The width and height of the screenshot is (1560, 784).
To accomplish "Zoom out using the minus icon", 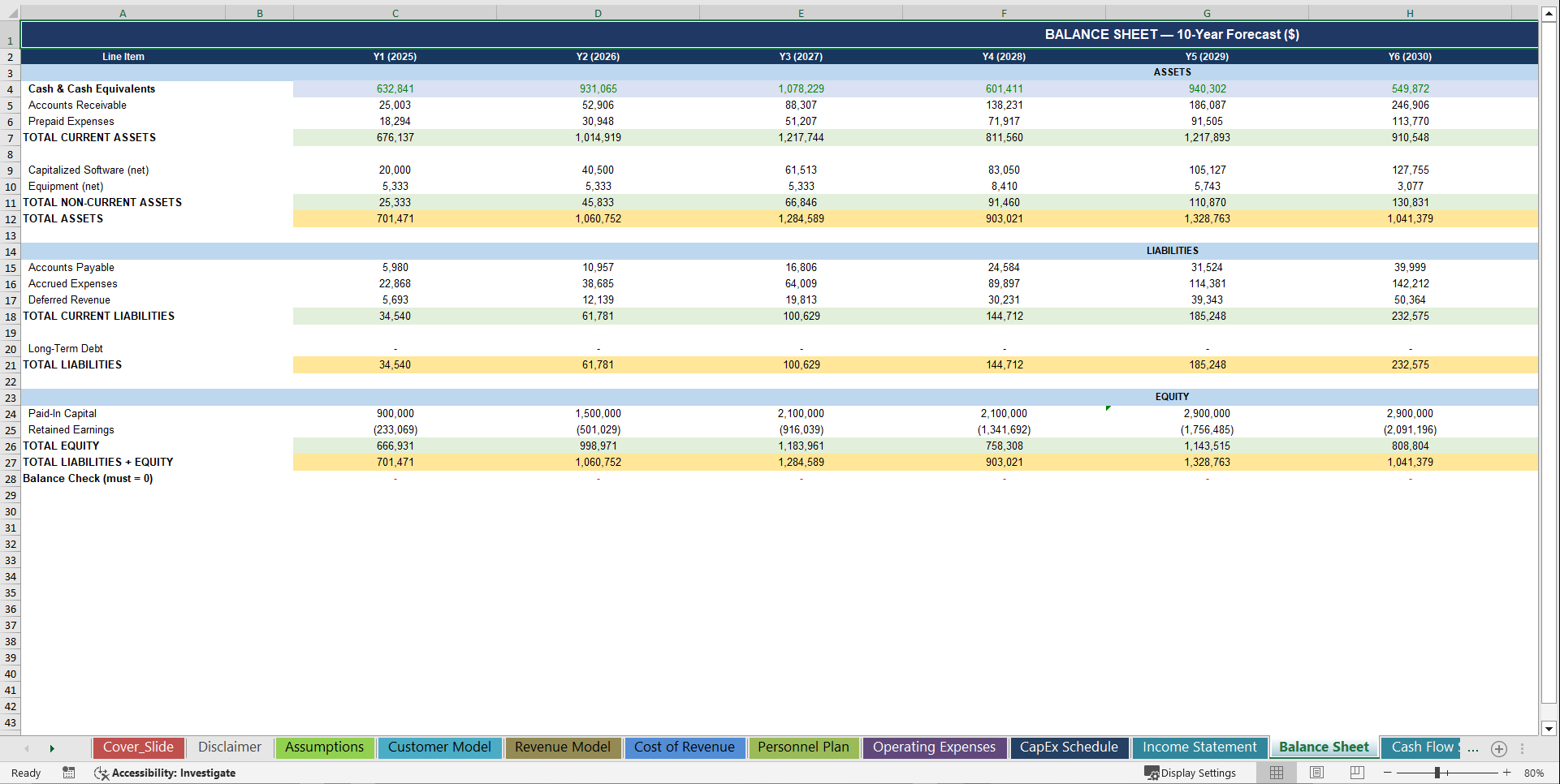I will pyautogui.click(x=1388, y=773).
